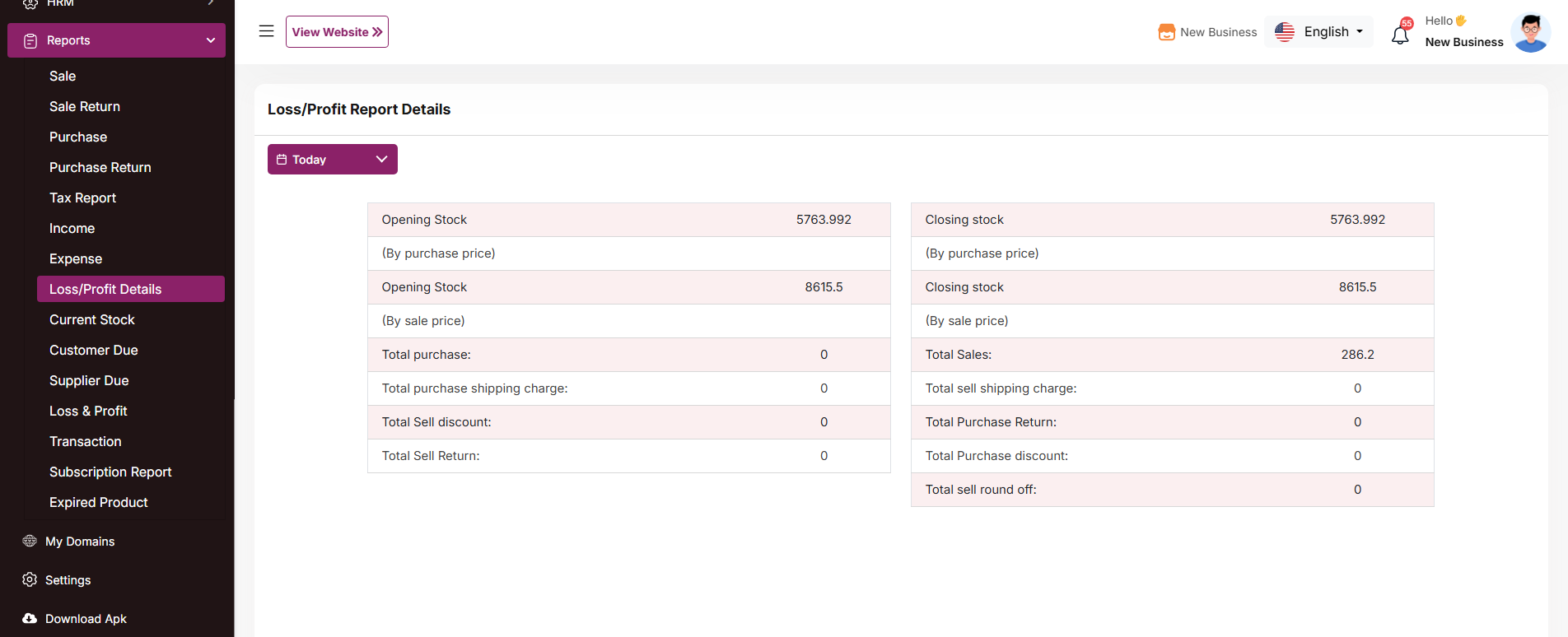Click the Download Apk cloud icon
Viewport: 1568px width, 637px height.
click(x=30, y=618)
